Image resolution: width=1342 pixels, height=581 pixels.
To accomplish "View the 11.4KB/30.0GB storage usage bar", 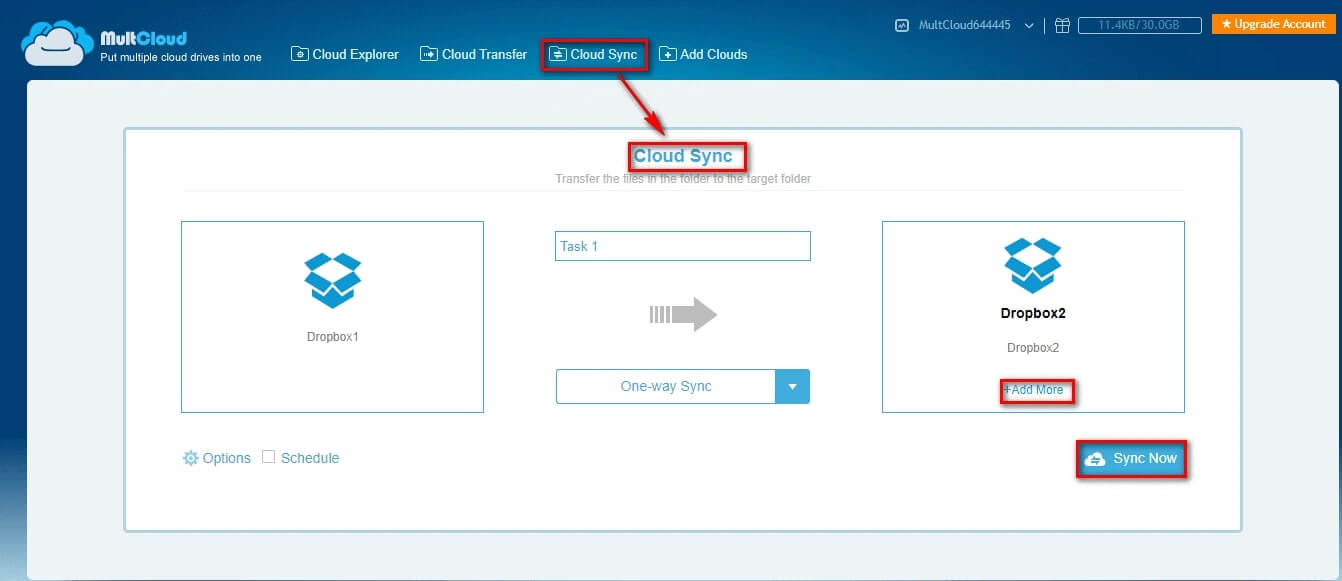I will coord(1139,25).
